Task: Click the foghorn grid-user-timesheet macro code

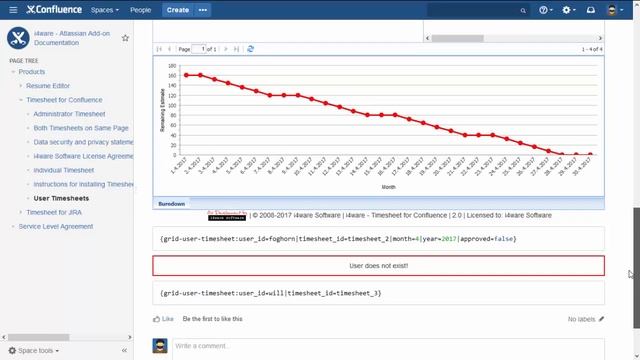Action: (338, 239)
